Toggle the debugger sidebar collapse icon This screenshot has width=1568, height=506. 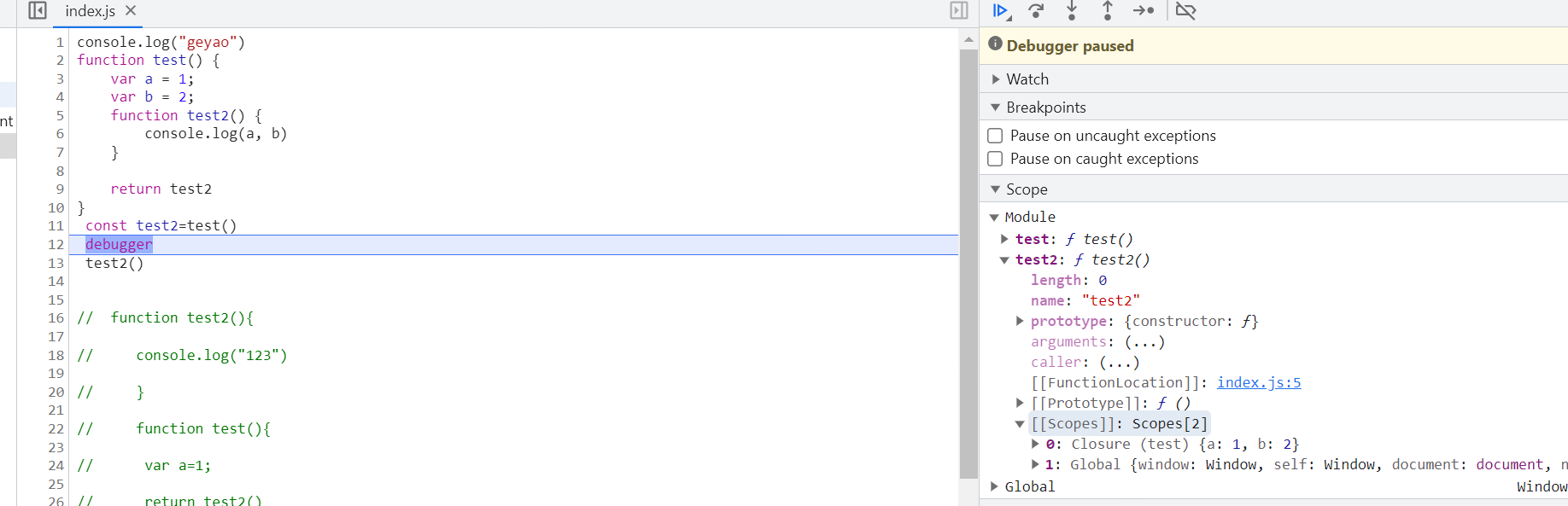pos(959,10)
